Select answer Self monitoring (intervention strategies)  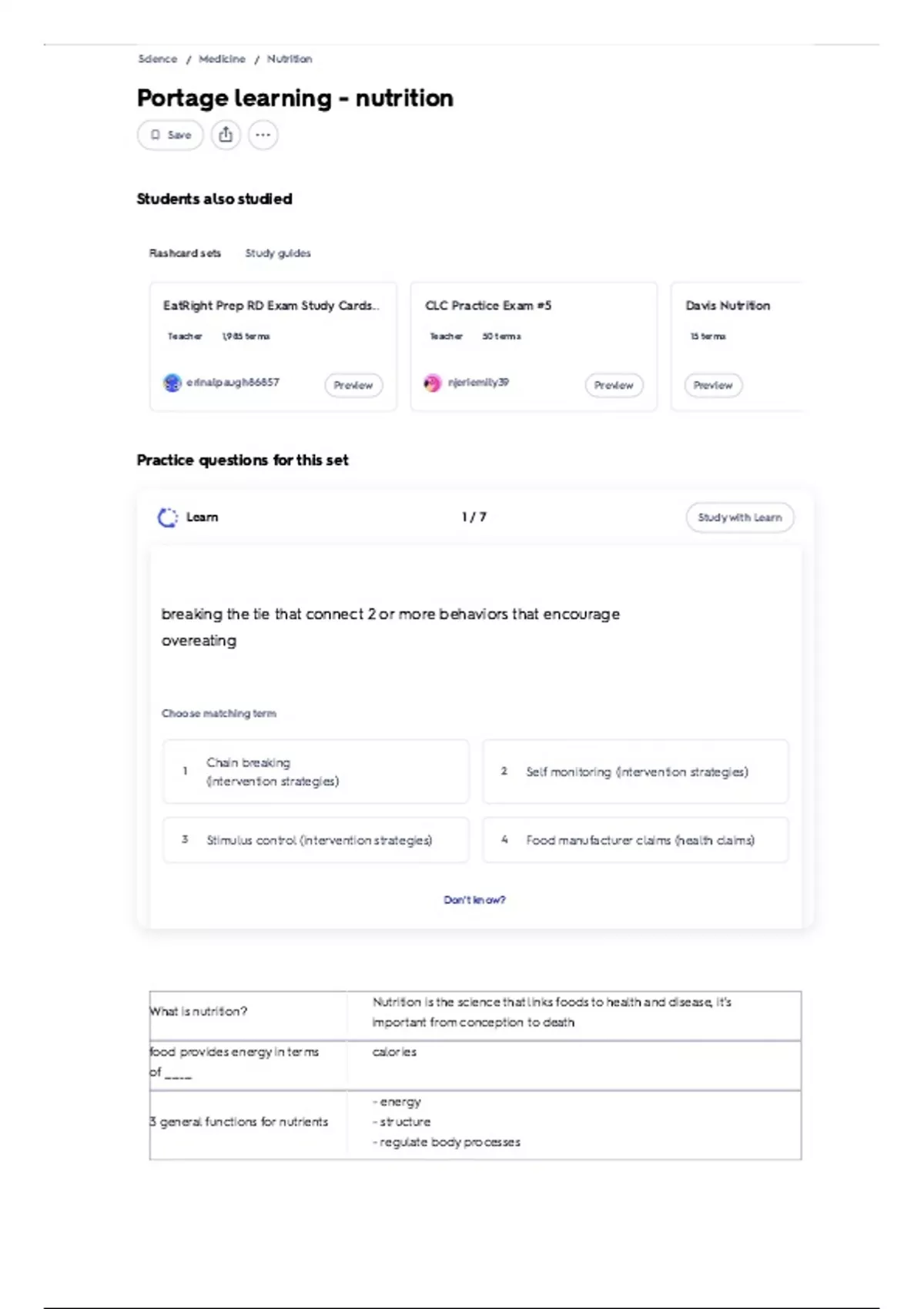point(635,772)
